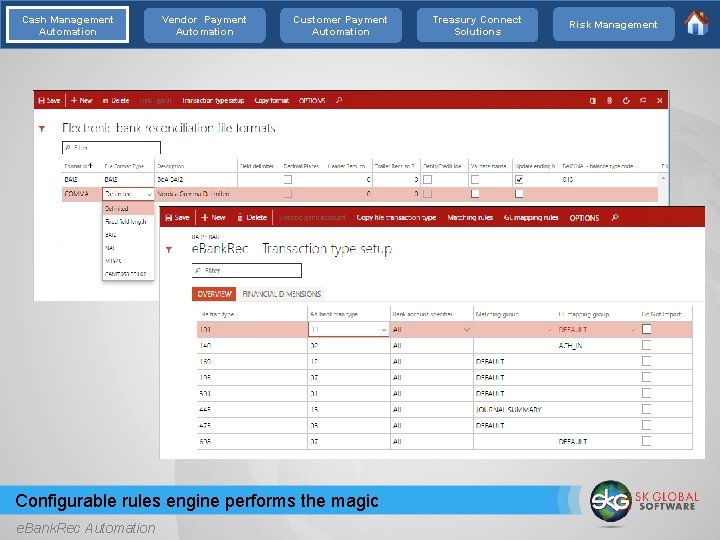The width and height of the screenshot is (720, 540).
Task: Open Matching group dropdown in row 101
Action: click(550, 330)
